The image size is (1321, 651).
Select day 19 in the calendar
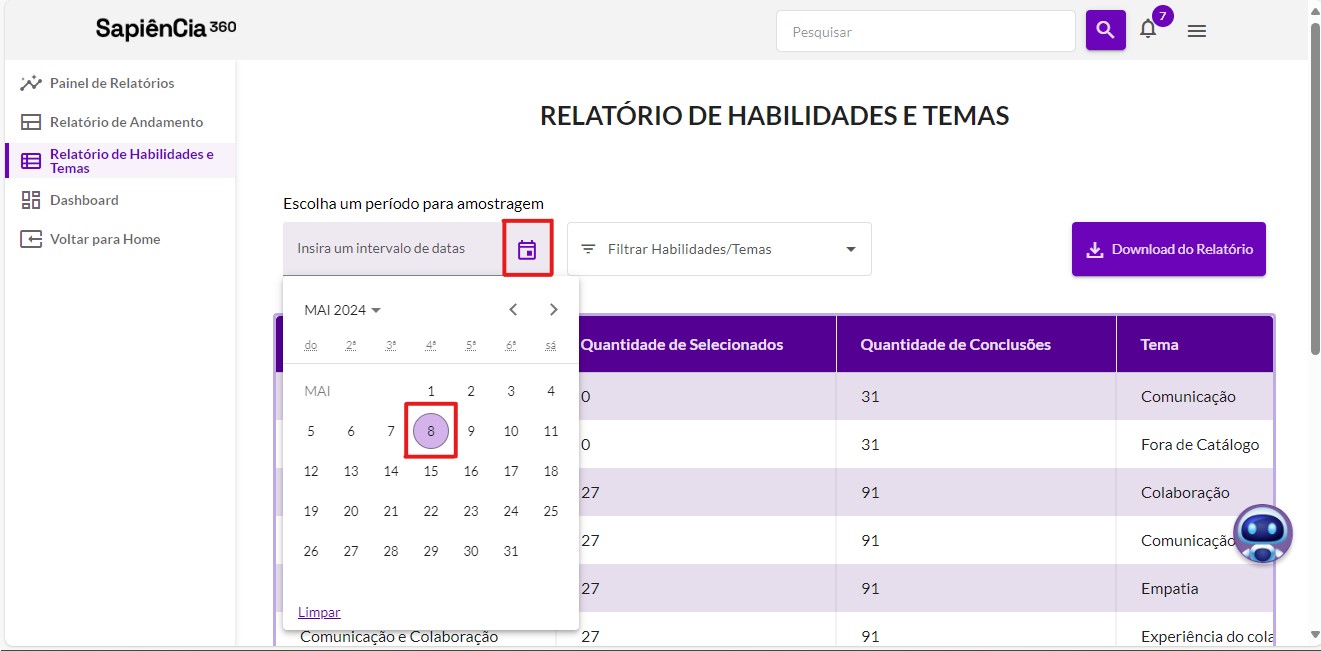point(311,511)
